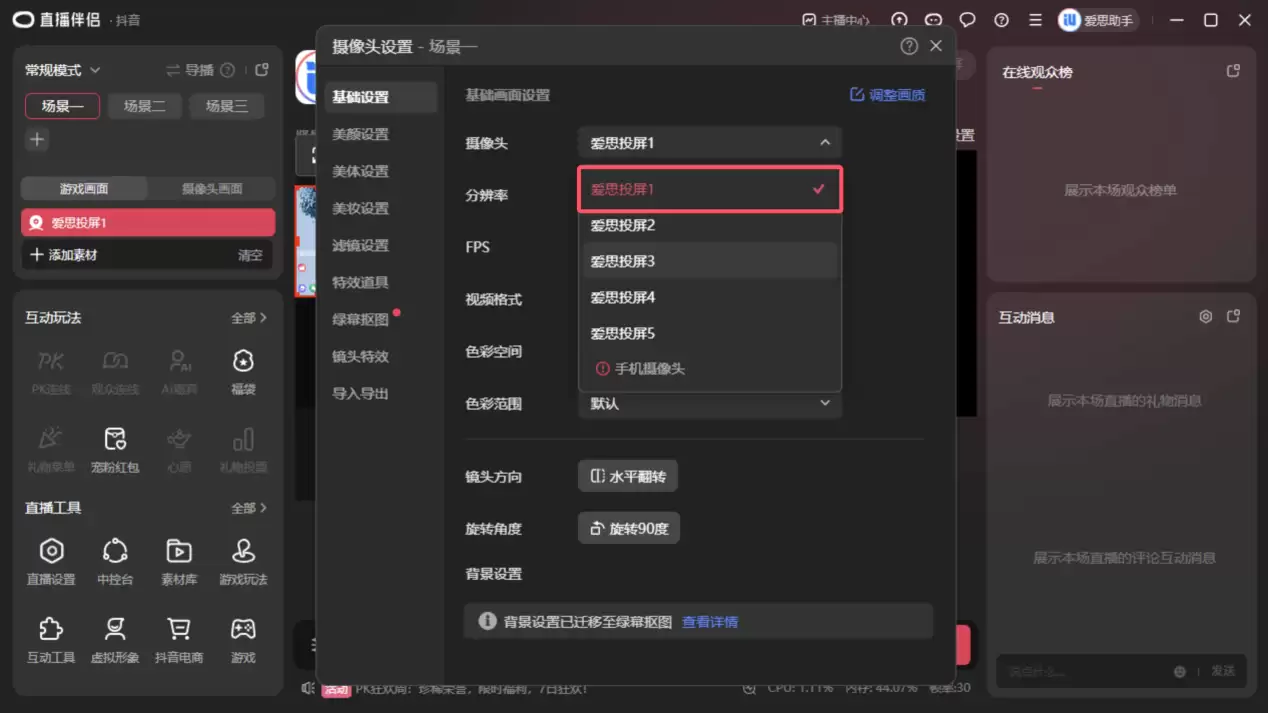The height and width of the screenshot is (713, 1268).
Task: Open 直播设置 tool
Action: 51,560
